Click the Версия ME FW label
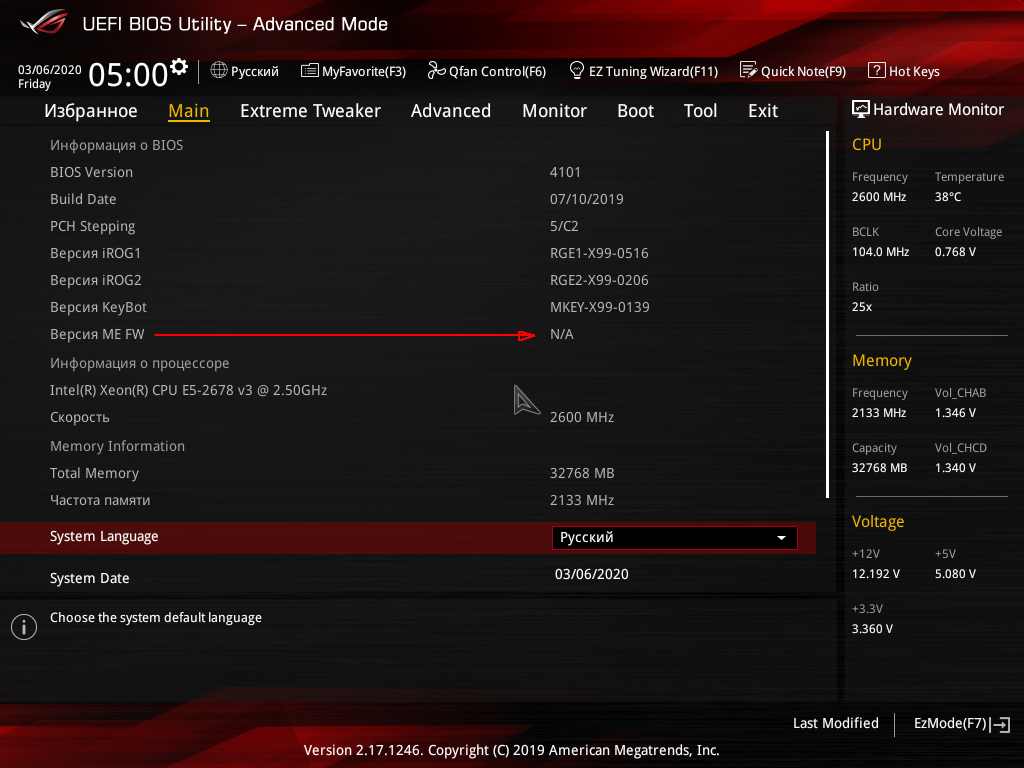 [97, 334]
